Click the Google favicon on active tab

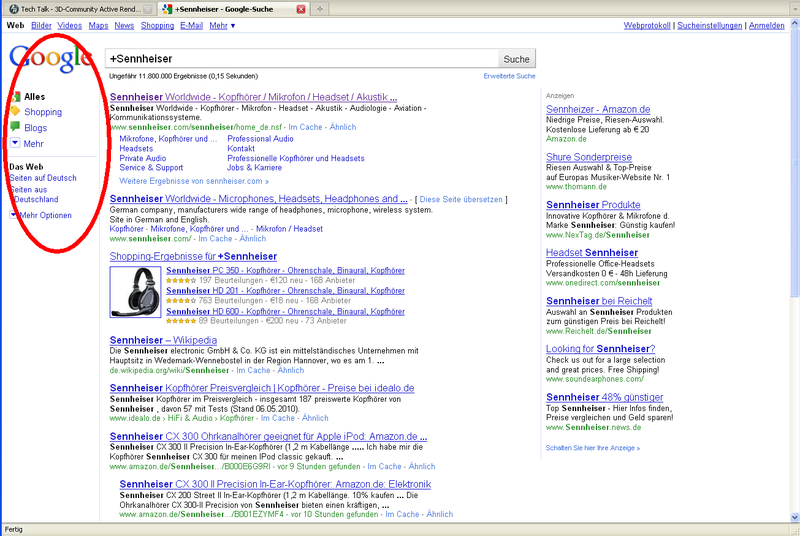(x=167, y=9)
